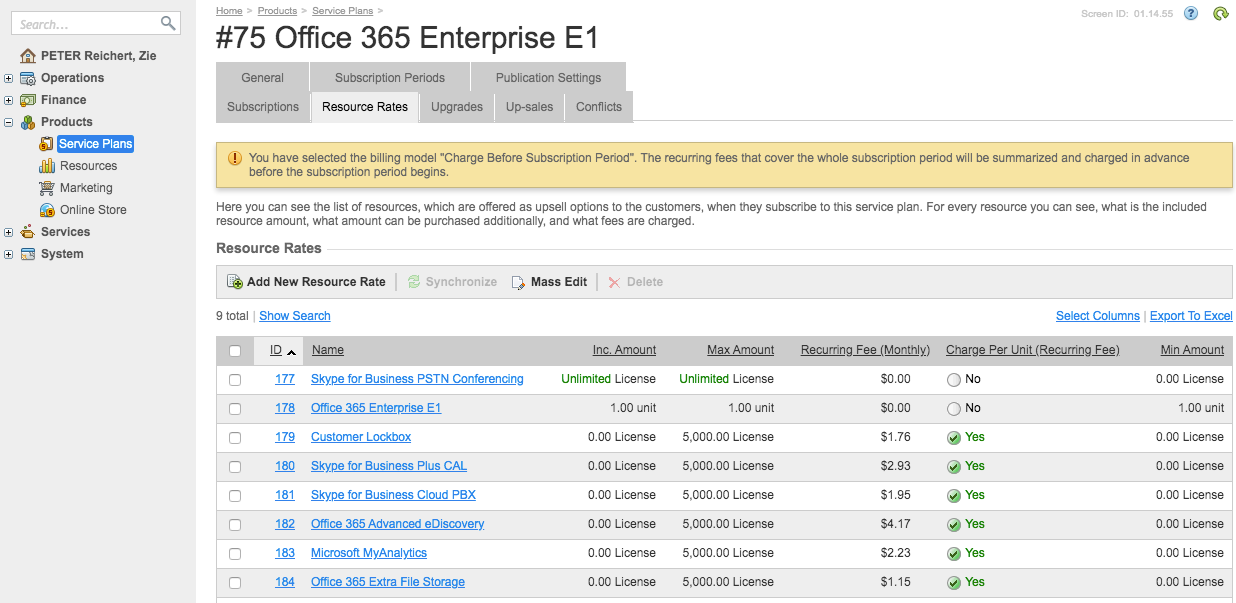Viewport: 1236px width, 603px height.
Task: Click the home icon beside PETER Reichert
Action: [28, 56]
